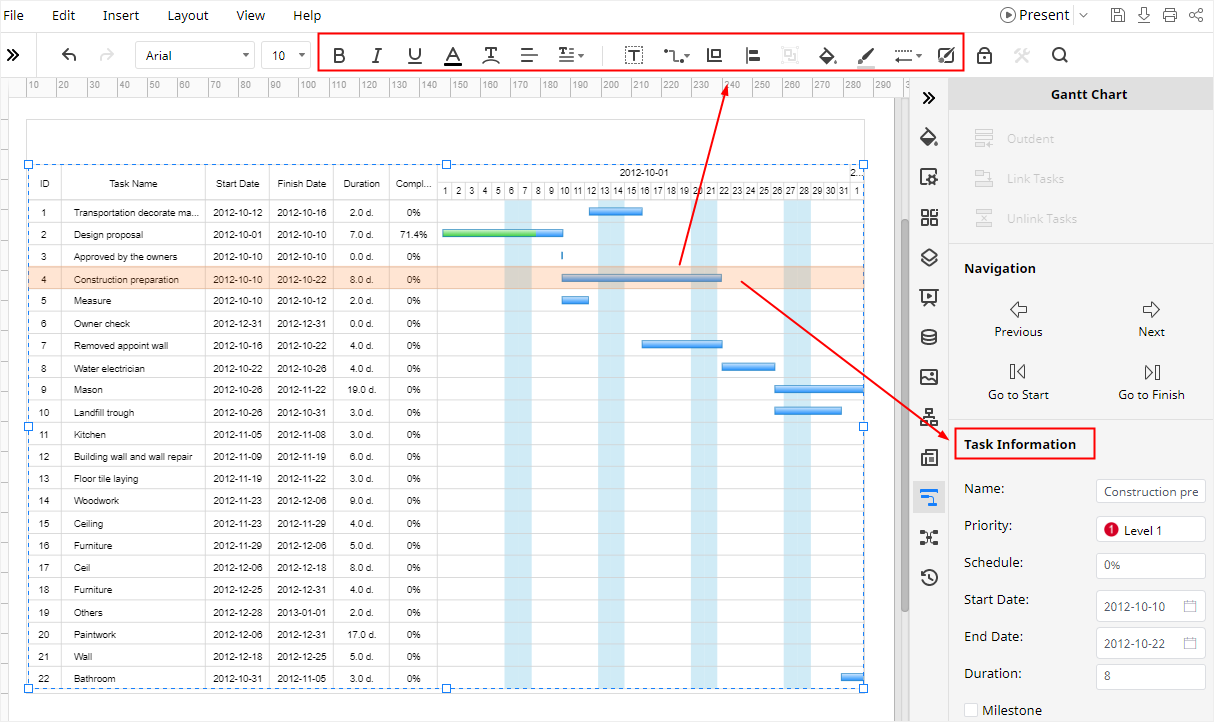The width and height of the screenshot is (1214, 722).
Task: Expand the Present options arrow
Action: pyautogui.click(x=1083, y=15)
